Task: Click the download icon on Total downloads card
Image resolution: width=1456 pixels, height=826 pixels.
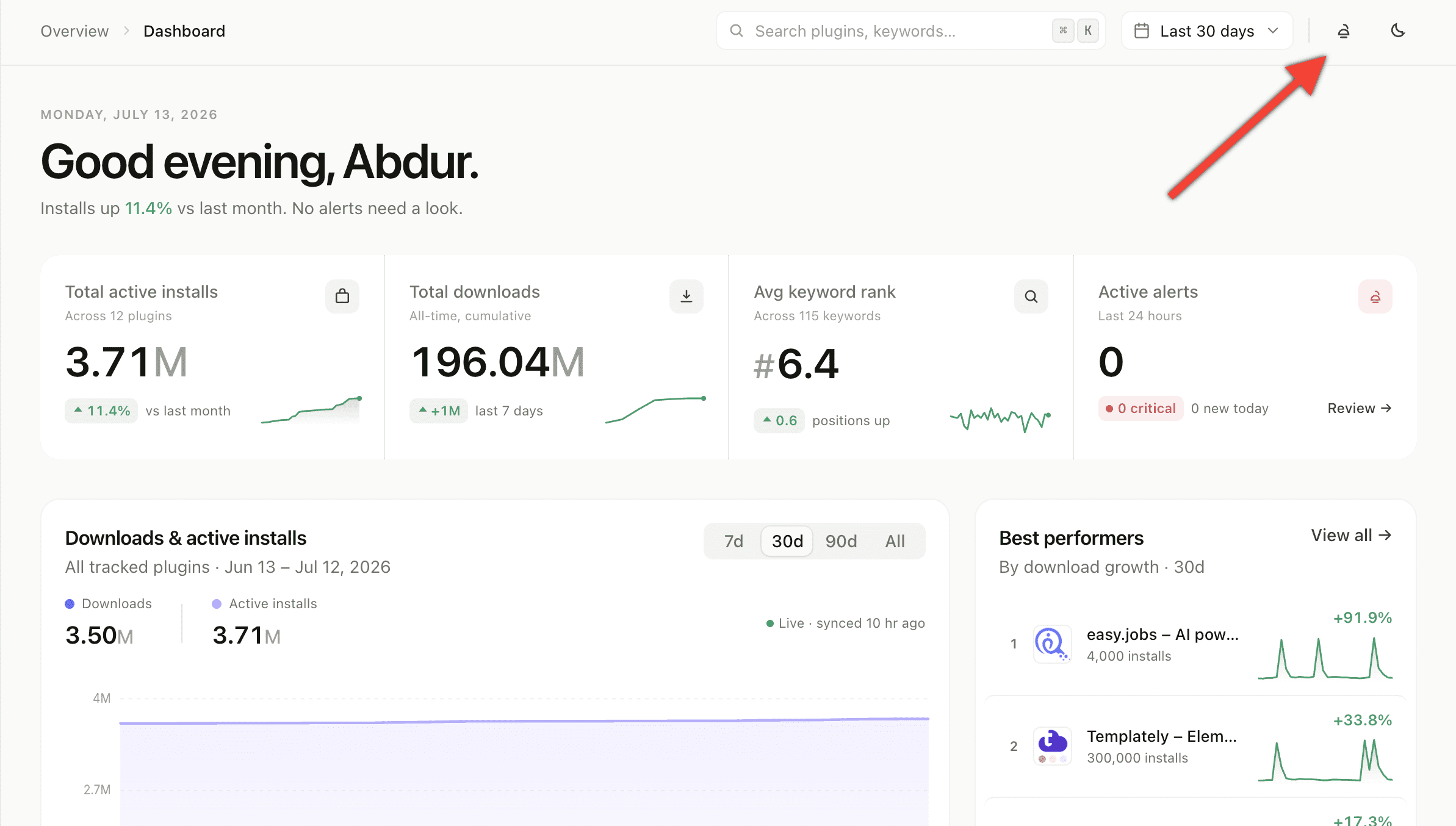Action: click(687, 296)
